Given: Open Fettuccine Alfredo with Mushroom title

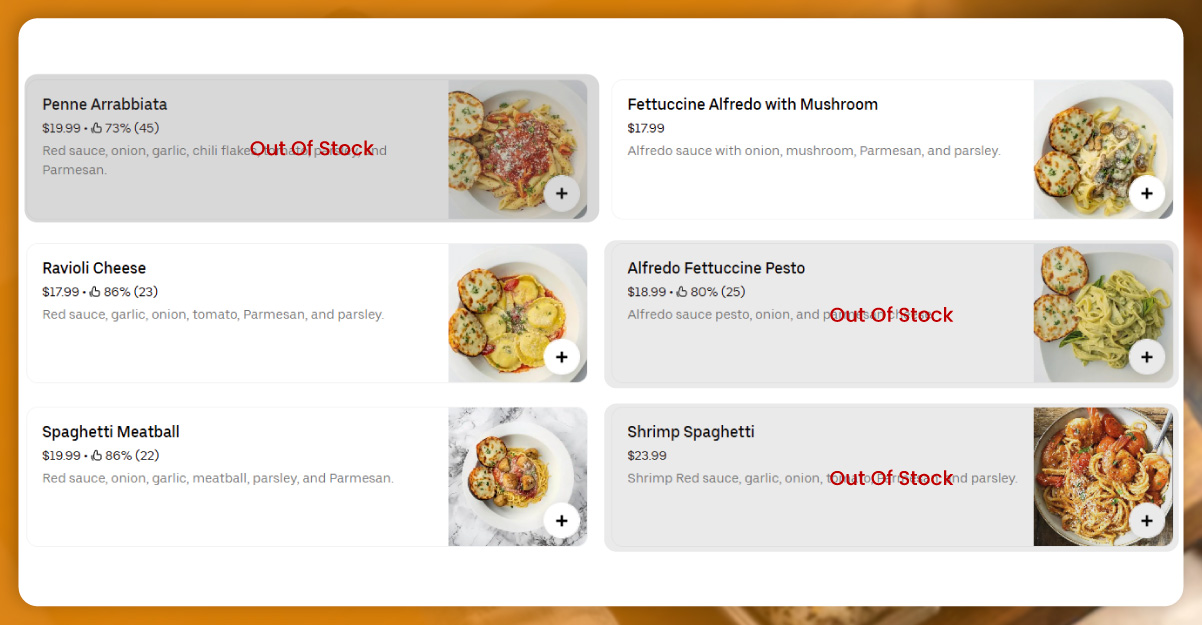Looking at the screenshot, I should coord(752,104).
